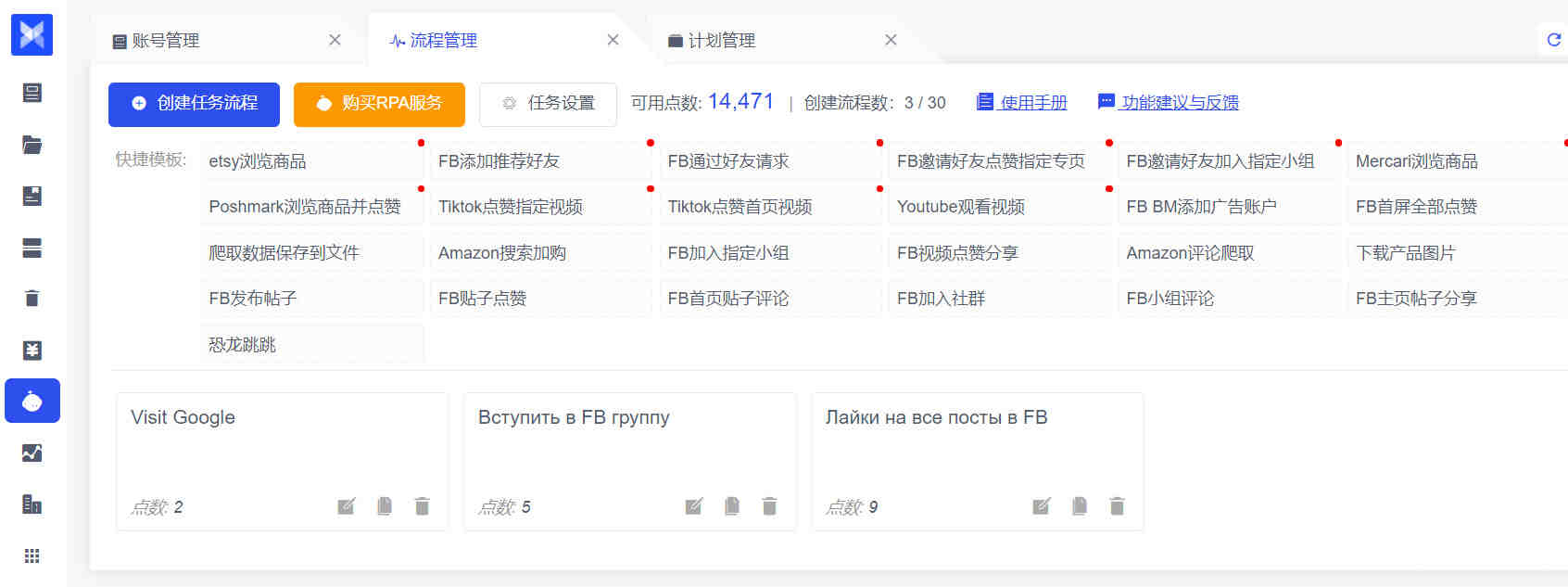The height and width of the screenshot is (587, 1568).
Task: Copy the Visit Google flow
Action: tap(385, 505)
